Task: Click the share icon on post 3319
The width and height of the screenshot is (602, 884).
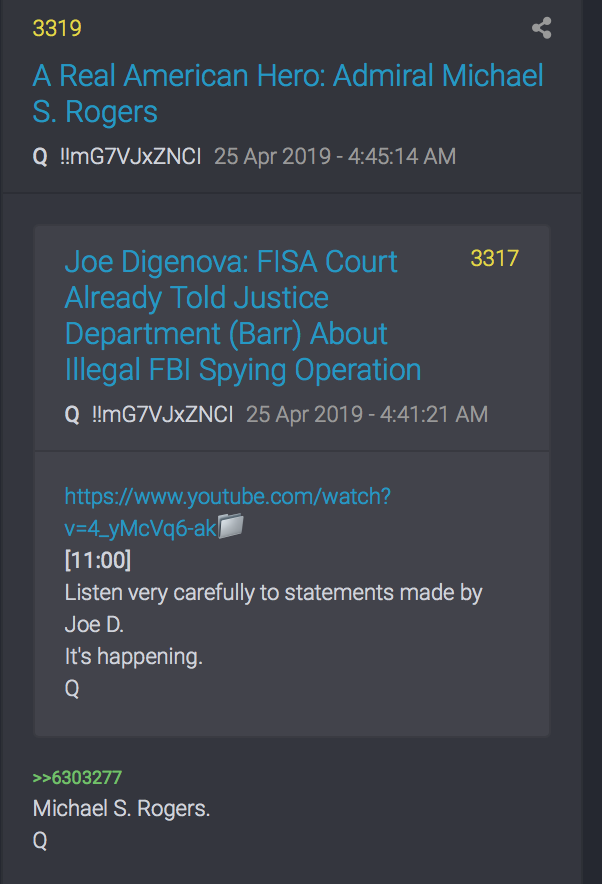Action: (541, 28)
